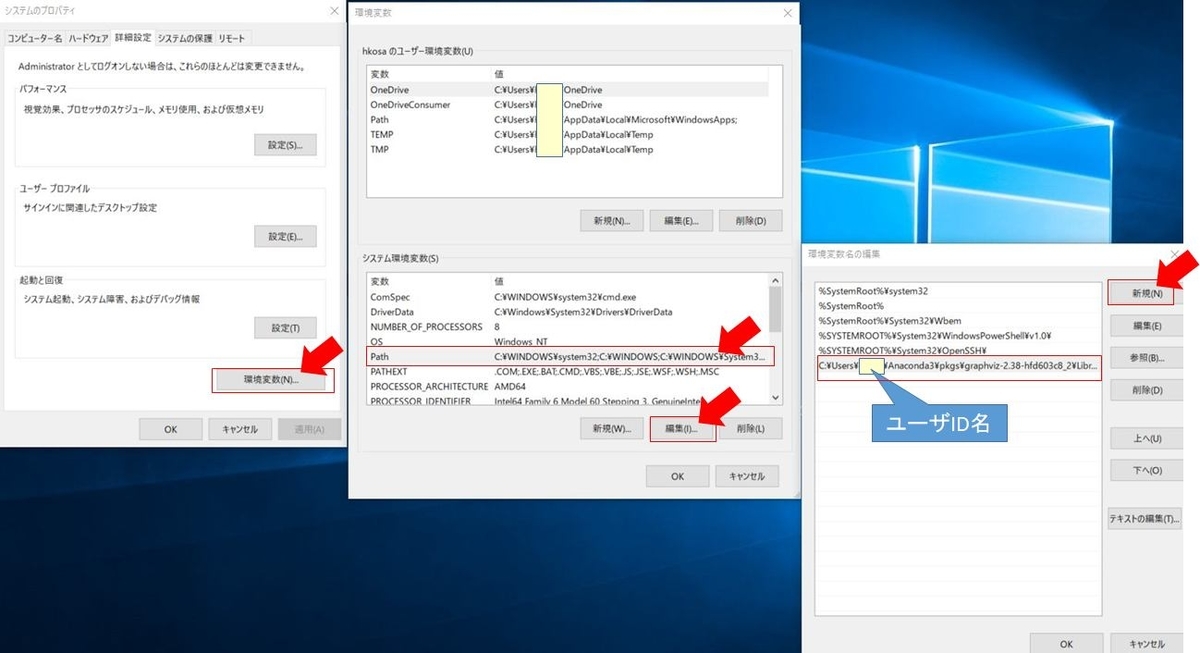The height and width of the screenshot is (653, 1200).
Task: Select the DriverData system variable
Action: (567, 312)
